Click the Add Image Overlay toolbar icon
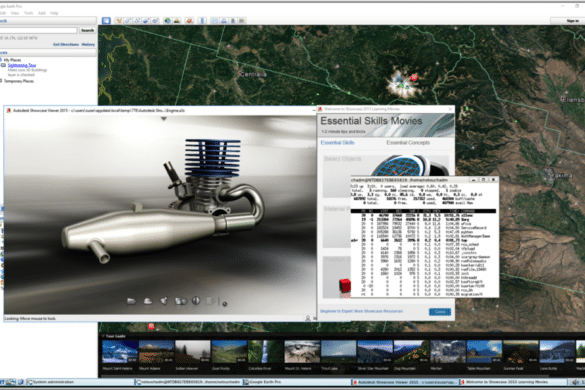Screen dimensions: 585x390 [x=146, y=21]
